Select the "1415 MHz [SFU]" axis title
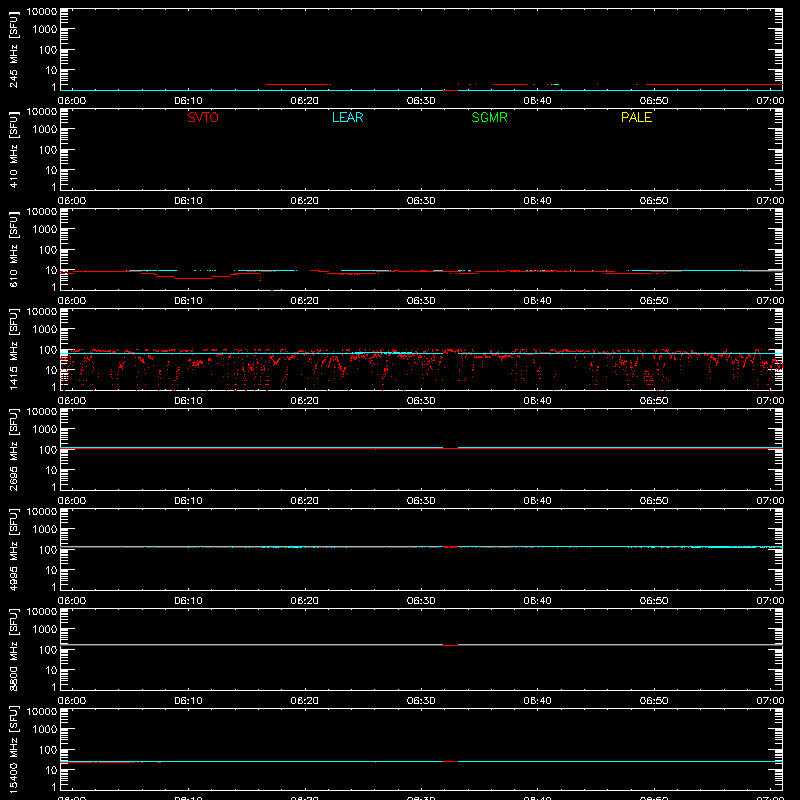This screenshot has height=800, width=800. tap(14, 349)
